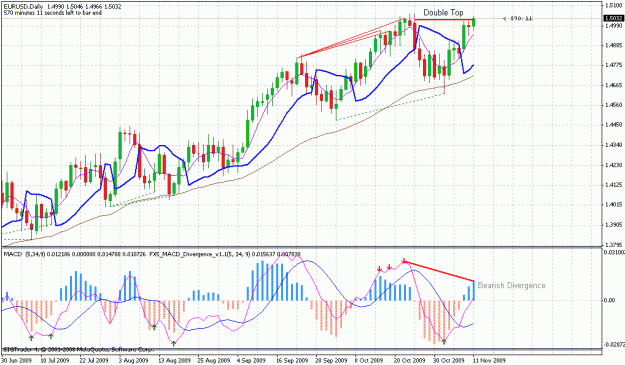Click the 1.3905 price axis label
The image size is (625, 365).
(x=613, y=225)
